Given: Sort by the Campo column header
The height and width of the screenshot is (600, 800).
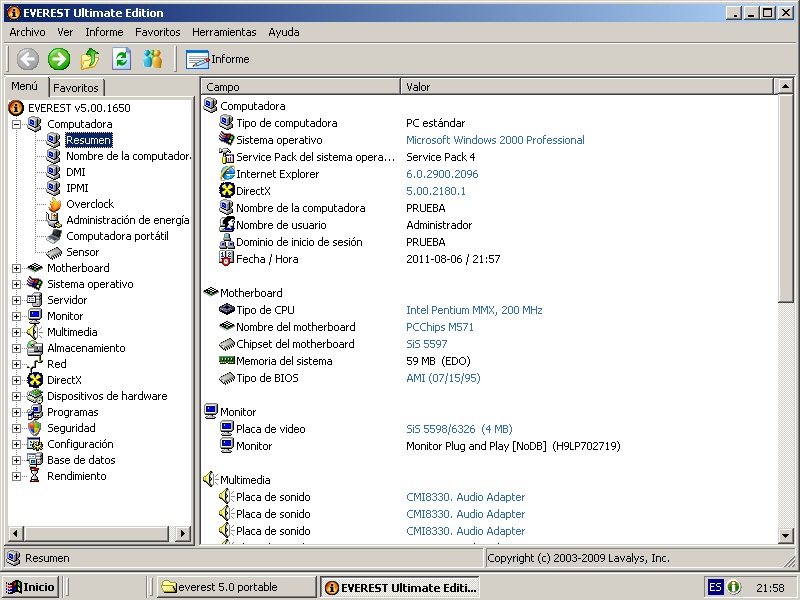Looking at the screenshot, I should 301,87.
